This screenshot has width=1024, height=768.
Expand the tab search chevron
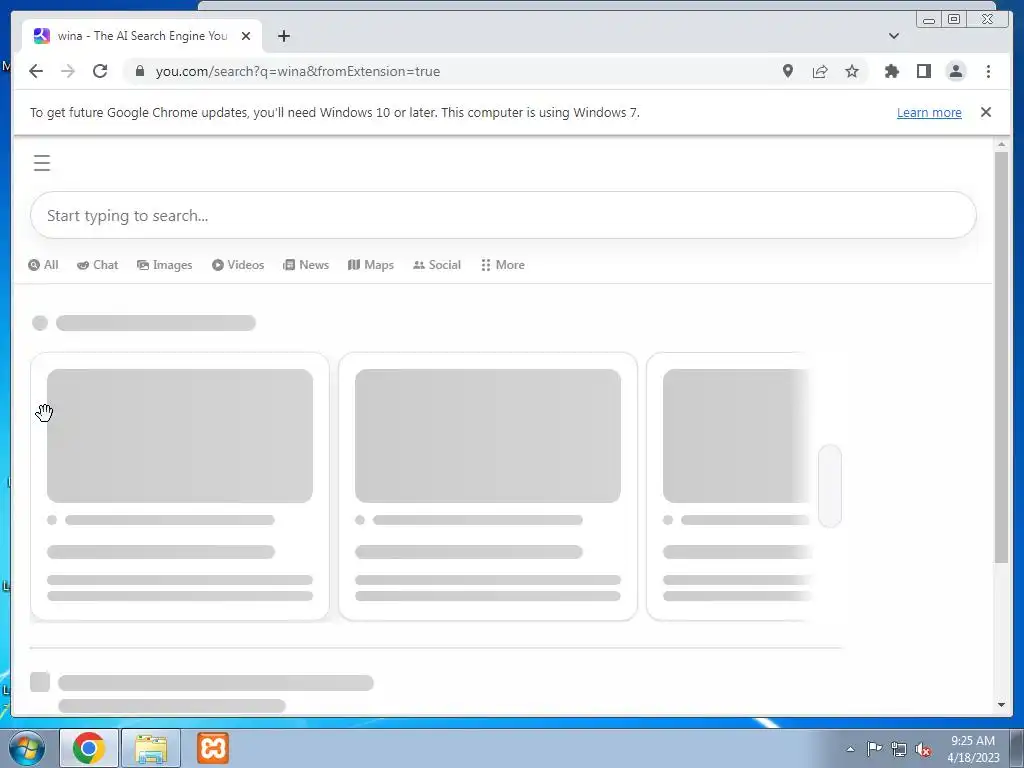point(893,36)
